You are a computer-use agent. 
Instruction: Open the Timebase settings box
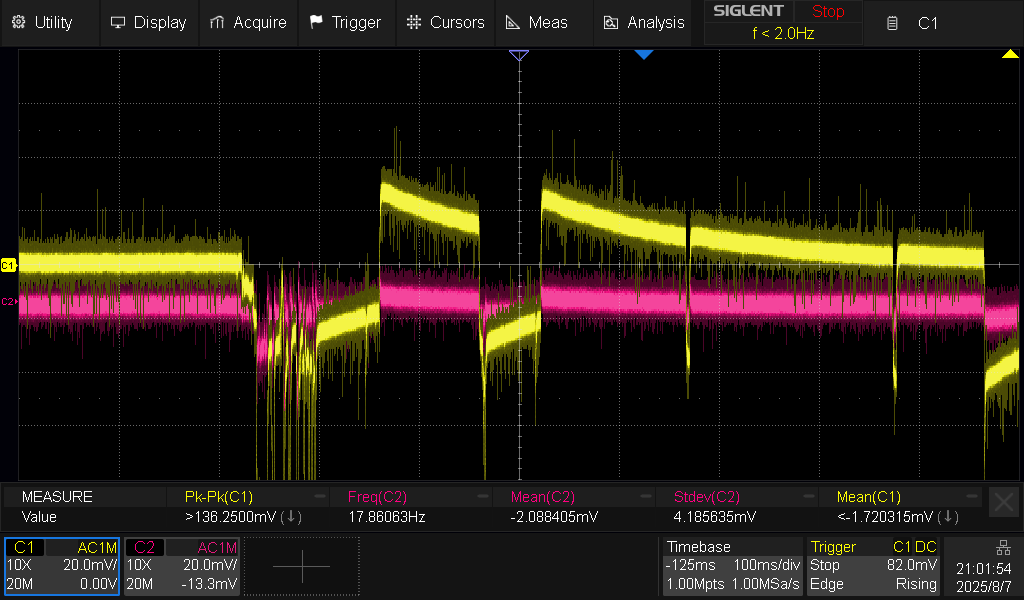coord(732,566)
